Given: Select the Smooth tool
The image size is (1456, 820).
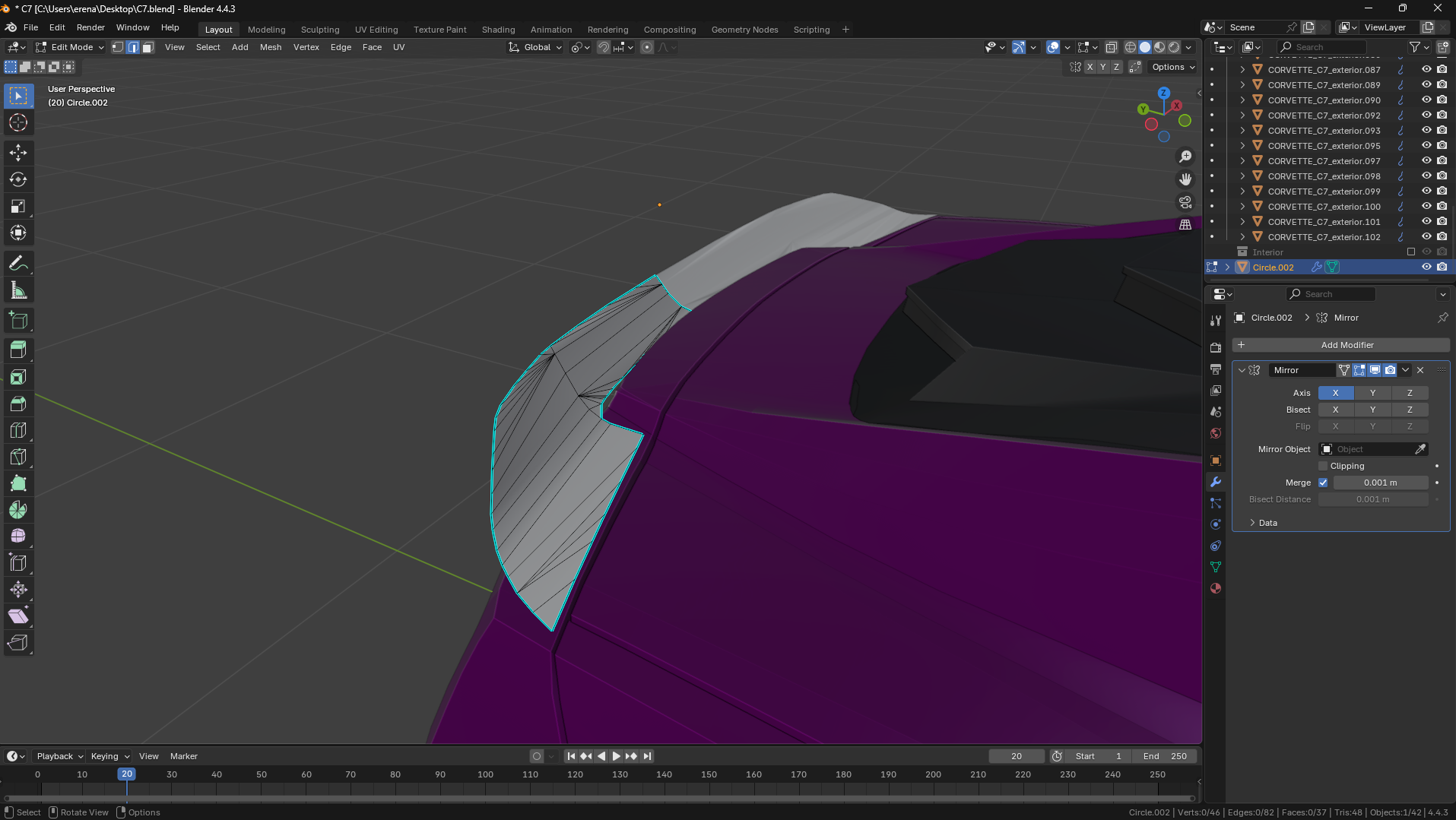Looking at the screenshot, I should (18, 537).
